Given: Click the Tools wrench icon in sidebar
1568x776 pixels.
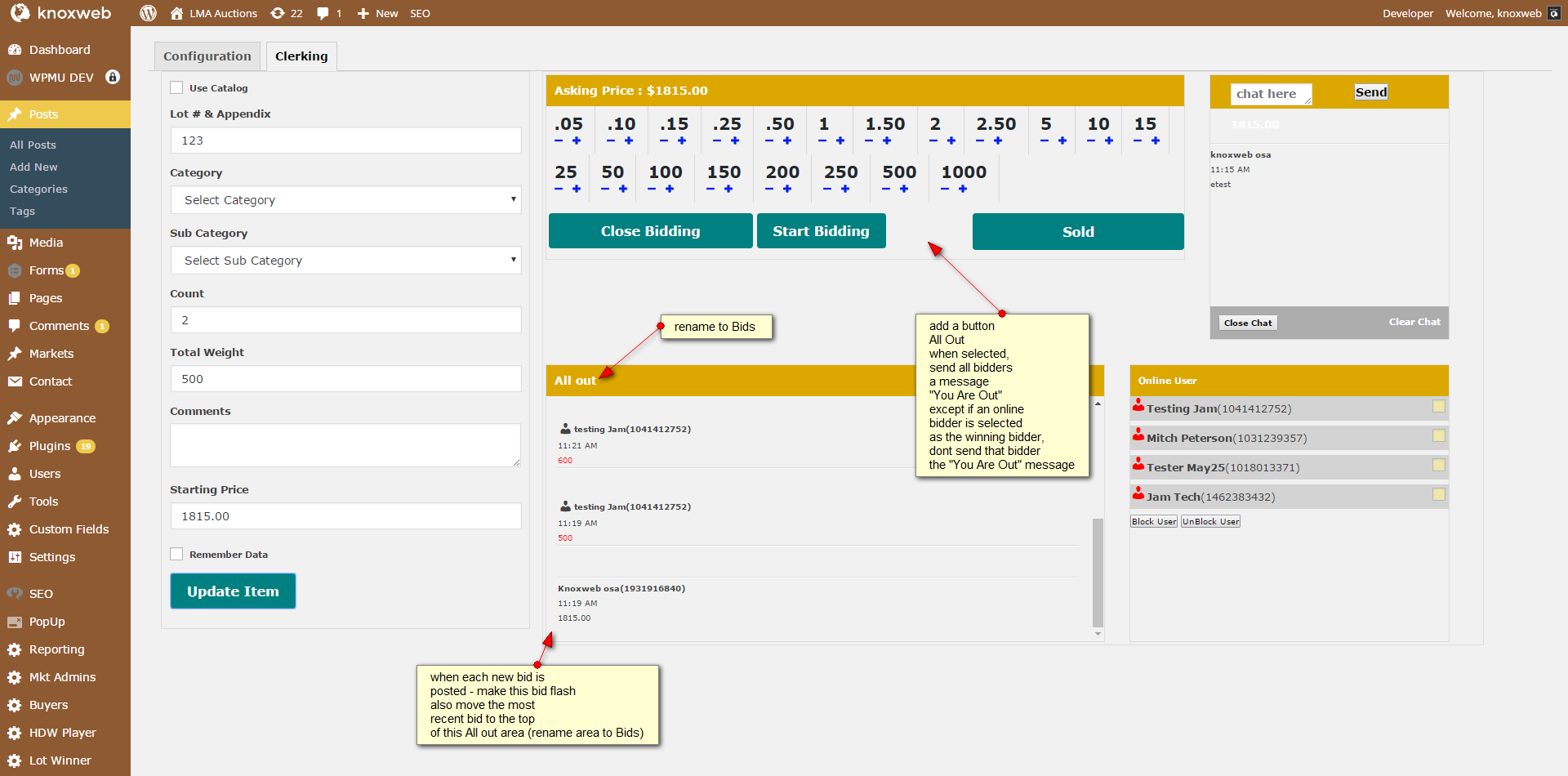Looking at the screenshot, I should pos(15,502).
